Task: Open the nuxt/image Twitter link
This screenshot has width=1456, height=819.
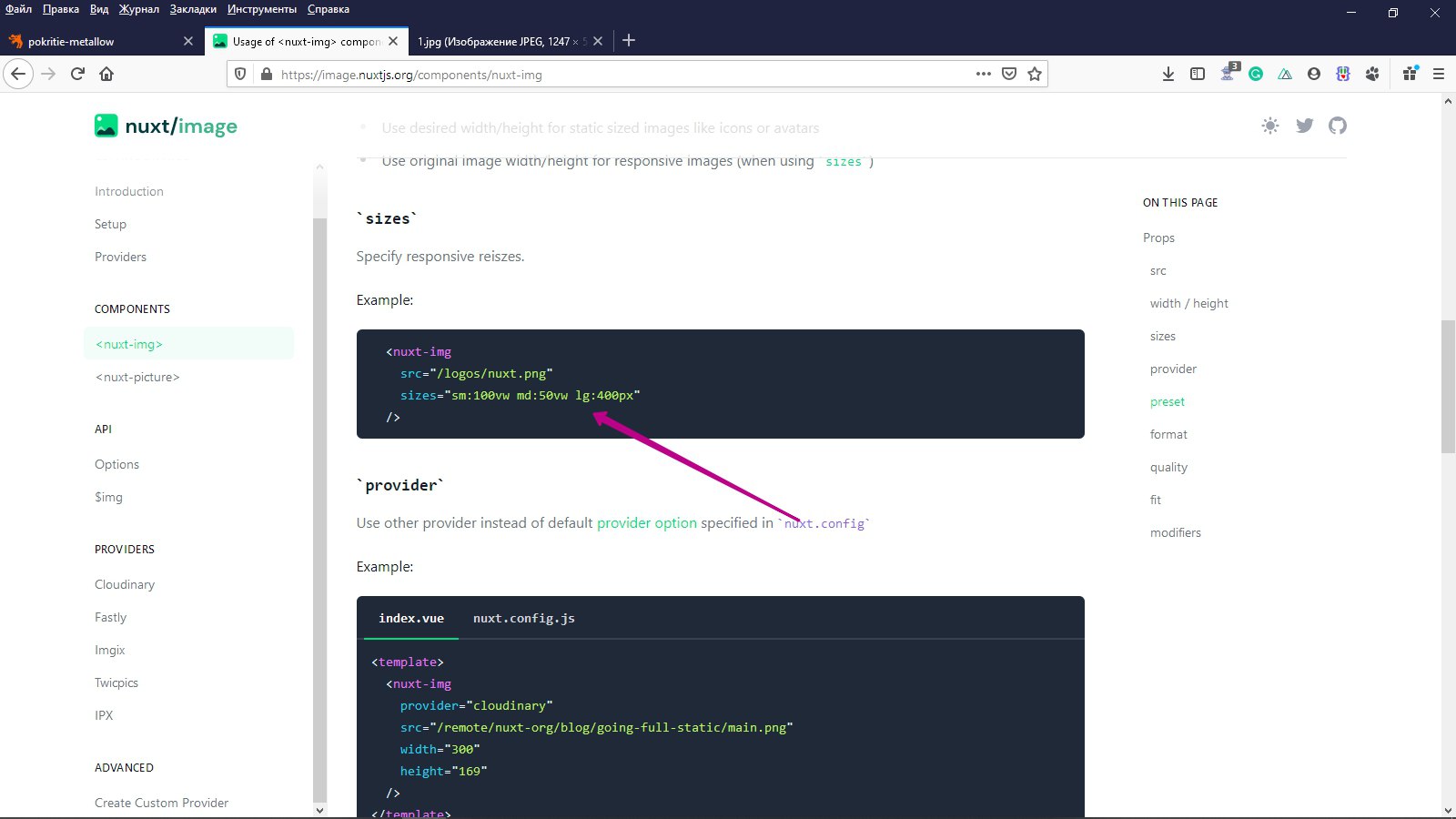Action: [x=1304, y=126]
